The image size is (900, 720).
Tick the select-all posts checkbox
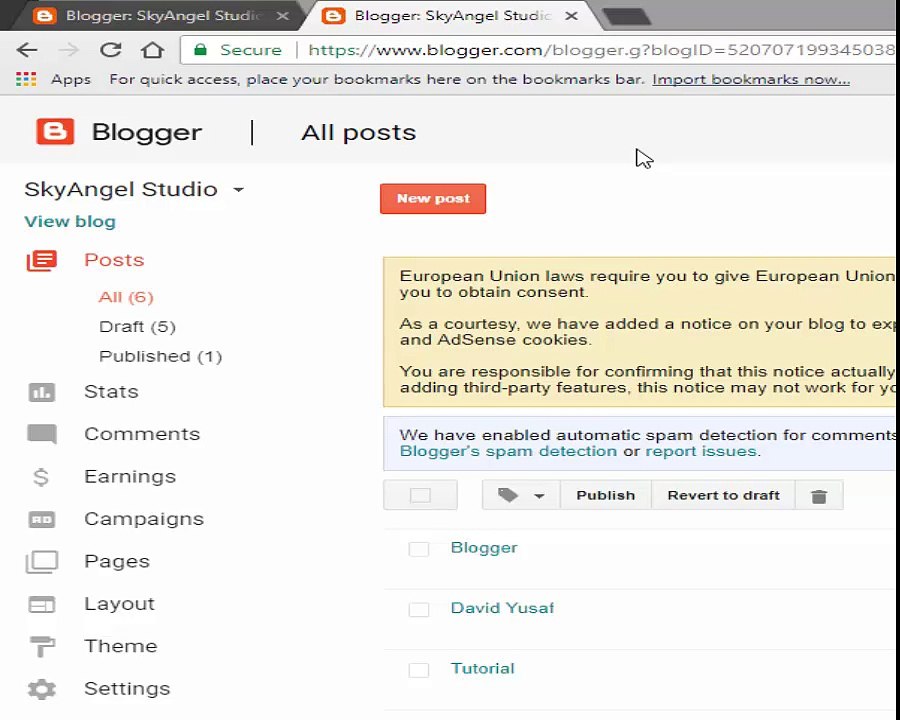[420, 495]
